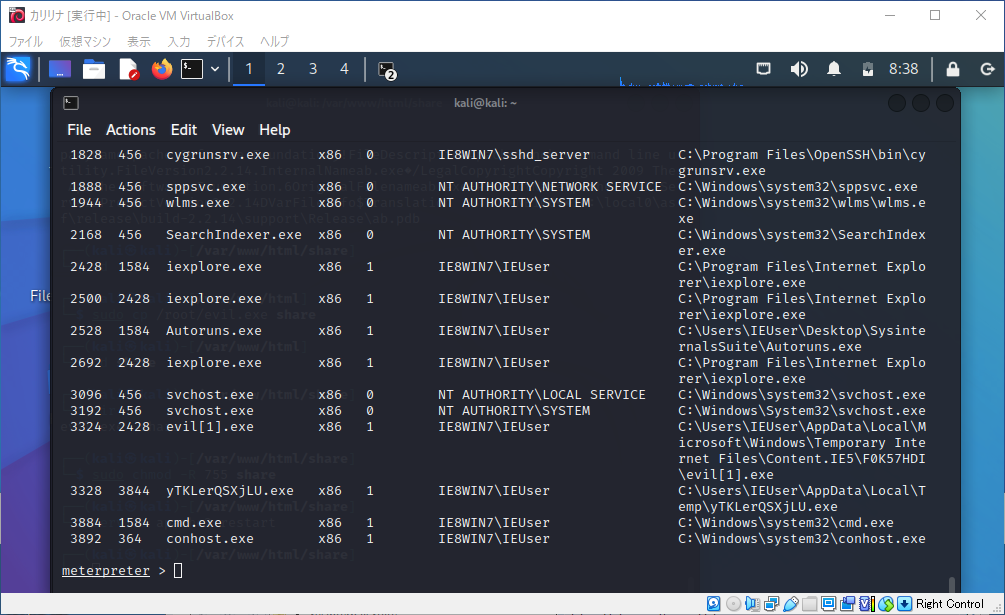This screenshot has width=1005, height=615.
Task: Click the power manager battery tray icon
Action: coord(868,69)
